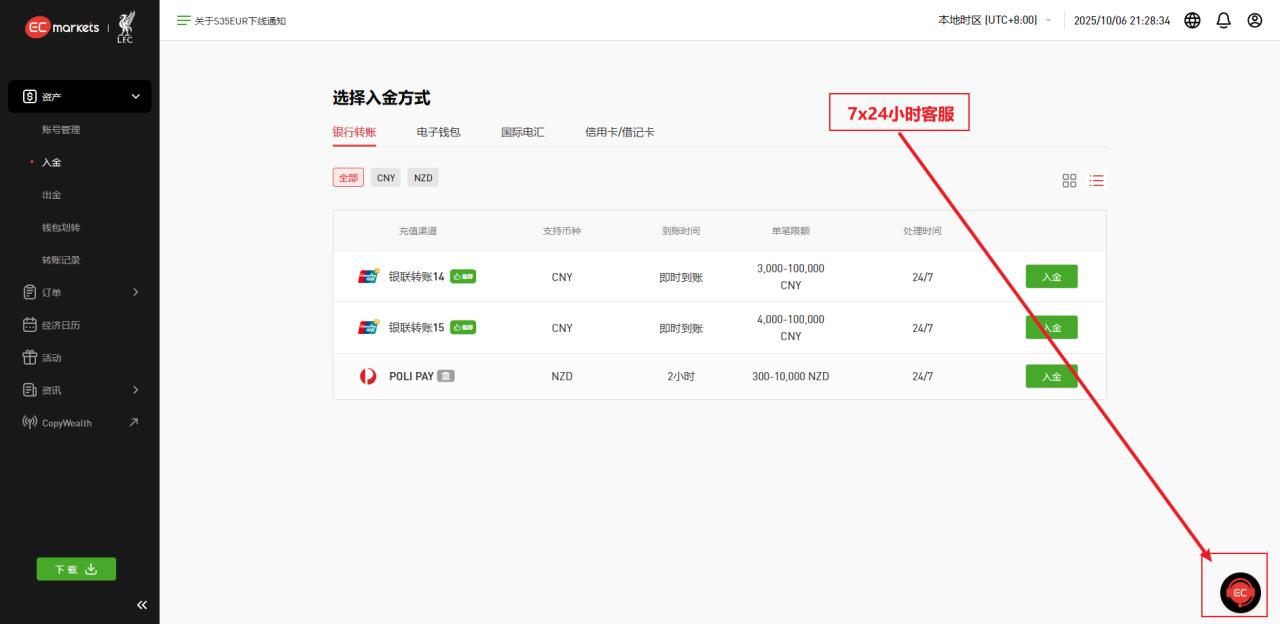This screenshot has width=1280, height=624.
Task: Open the language globe icon
Action: click(1191, 20)
